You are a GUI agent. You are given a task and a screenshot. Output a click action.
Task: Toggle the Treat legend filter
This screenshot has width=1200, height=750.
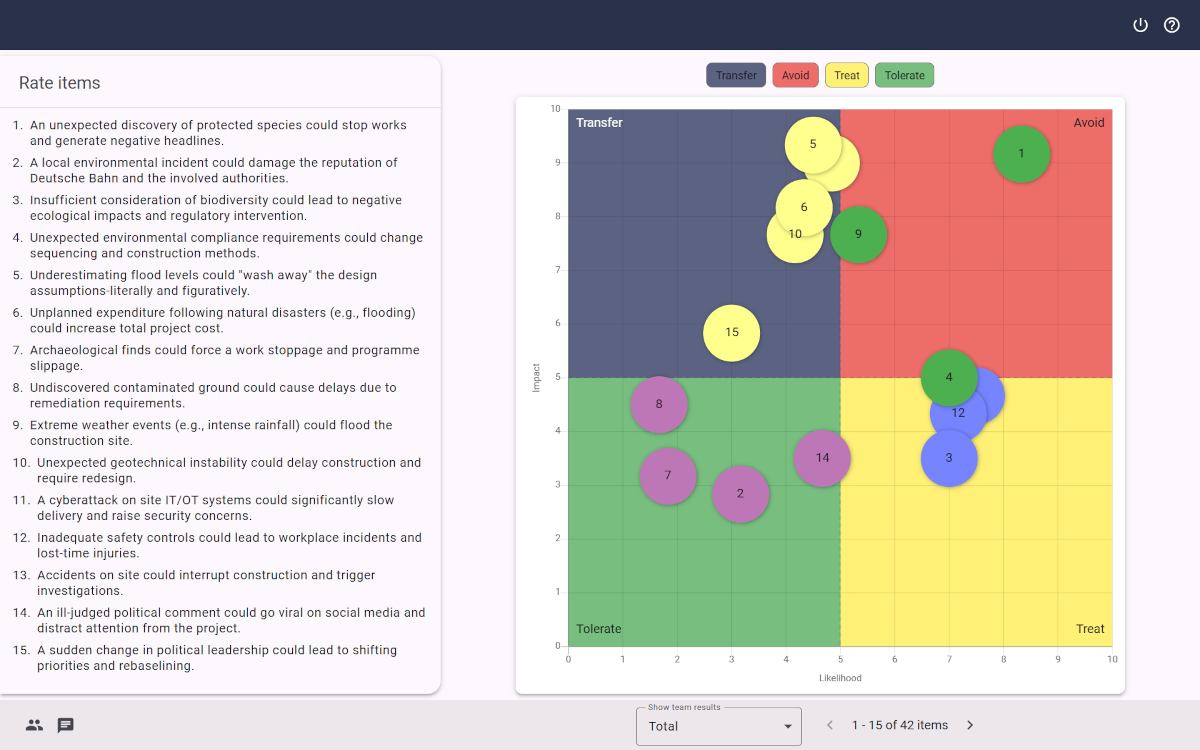847,75
